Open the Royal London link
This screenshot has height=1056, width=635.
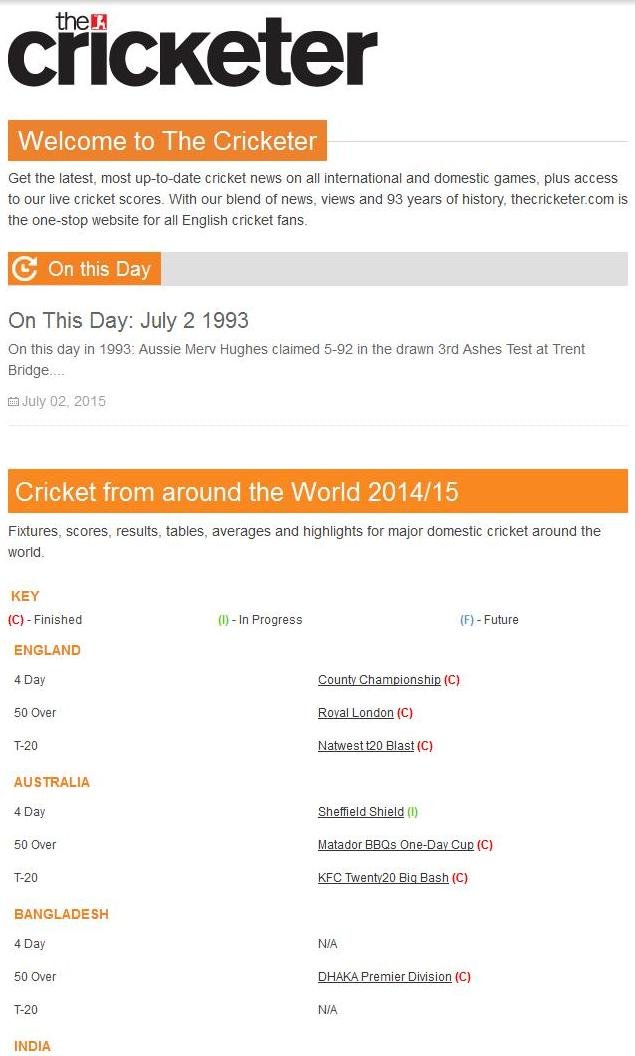pos(355,713)
